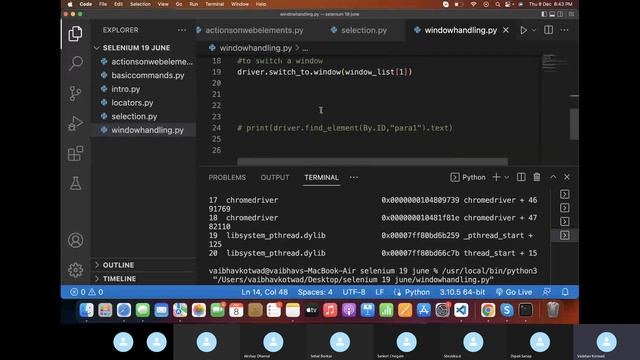Toggle the primary sidebar layout icon

coord(544,14)
